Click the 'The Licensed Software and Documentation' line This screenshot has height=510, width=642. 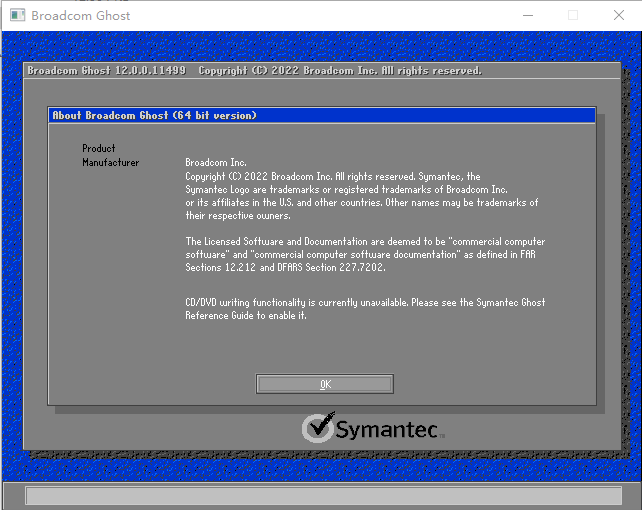[x=365, y=241]
